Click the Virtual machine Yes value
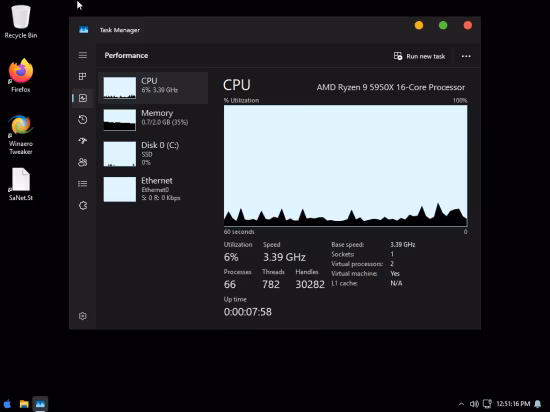 395,273
